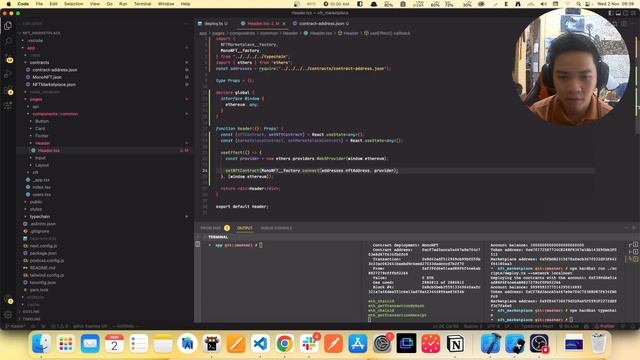Open System Preferences from the Dock
The width and height of the screenshot is (640, 360).
pyautogui.click(x=382, y=344)
